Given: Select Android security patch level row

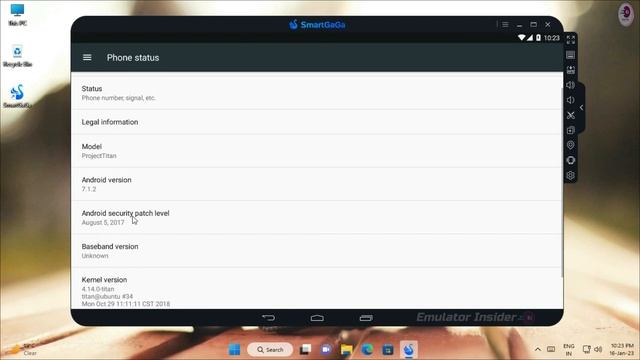Looking at the screenshot, I should point(317,218).
